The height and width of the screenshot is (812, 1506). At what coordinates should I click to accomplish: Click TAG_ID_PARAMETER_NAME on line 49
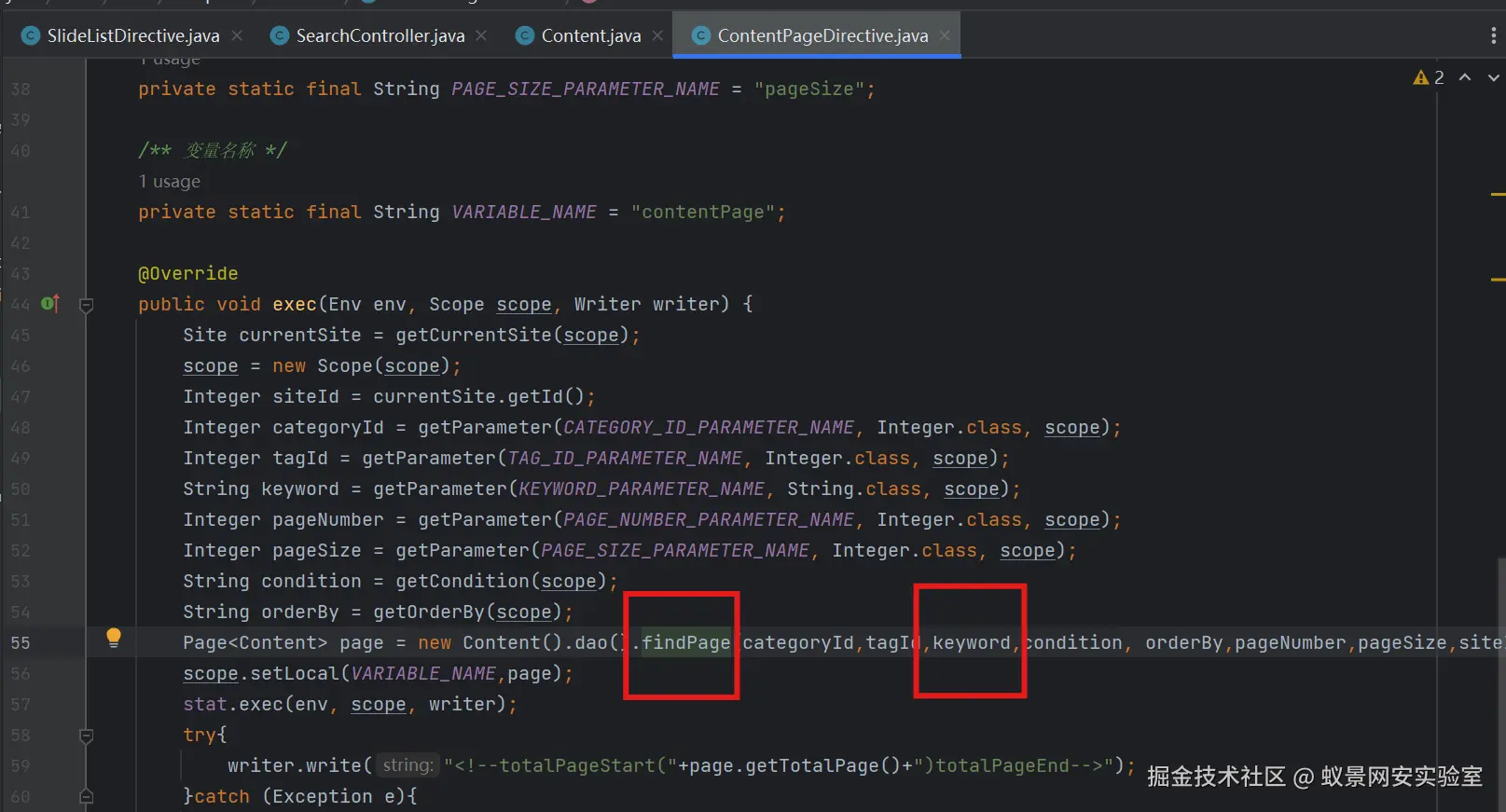pos(625,458)
